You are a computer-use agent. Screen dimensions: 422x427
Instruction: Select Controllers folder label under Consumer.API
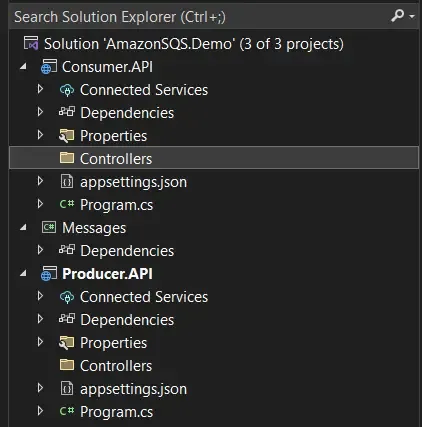(x=116, y=159)
